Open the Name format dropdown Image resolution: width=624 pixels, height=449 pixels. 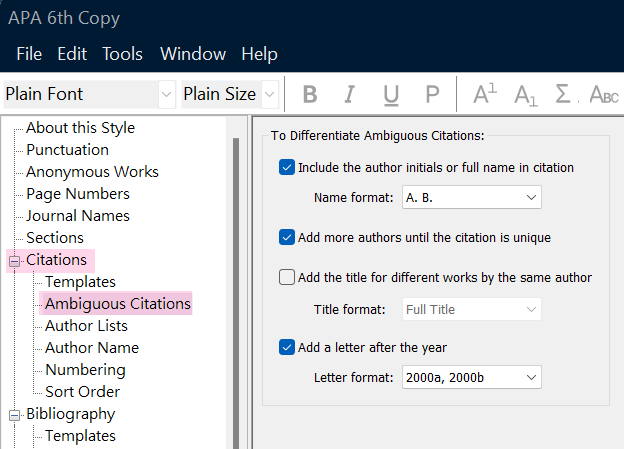pos(472,197)
